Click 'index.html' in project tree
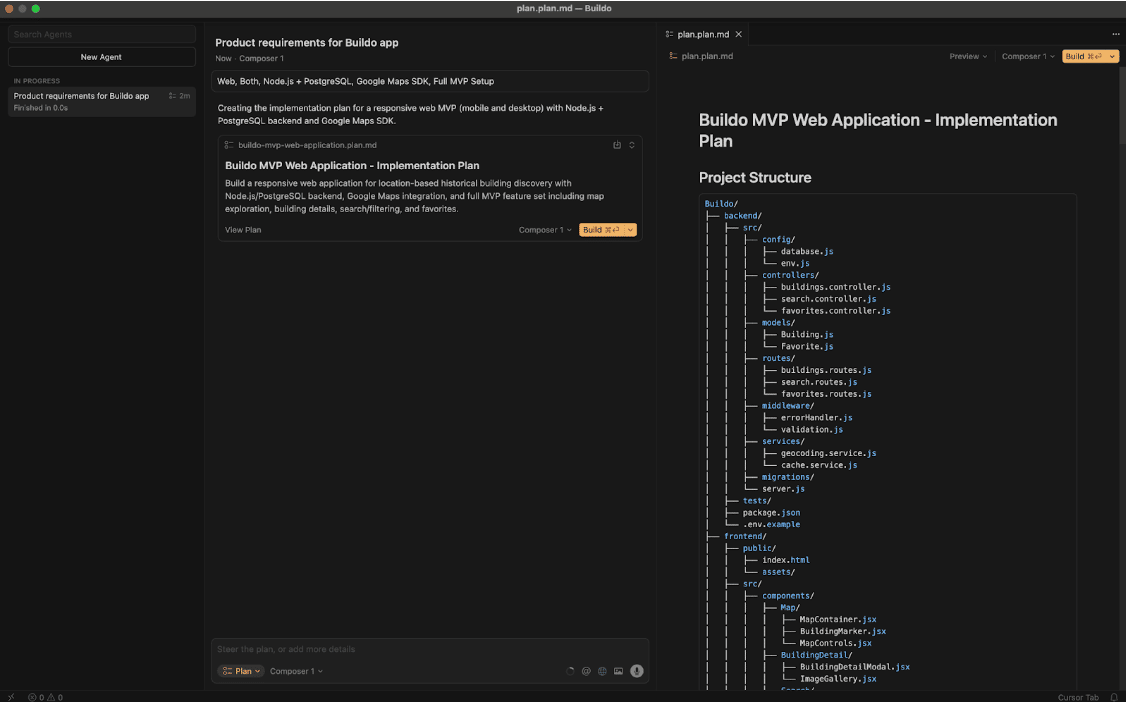The image size is (1126, 702). click(x=786, y=560)
